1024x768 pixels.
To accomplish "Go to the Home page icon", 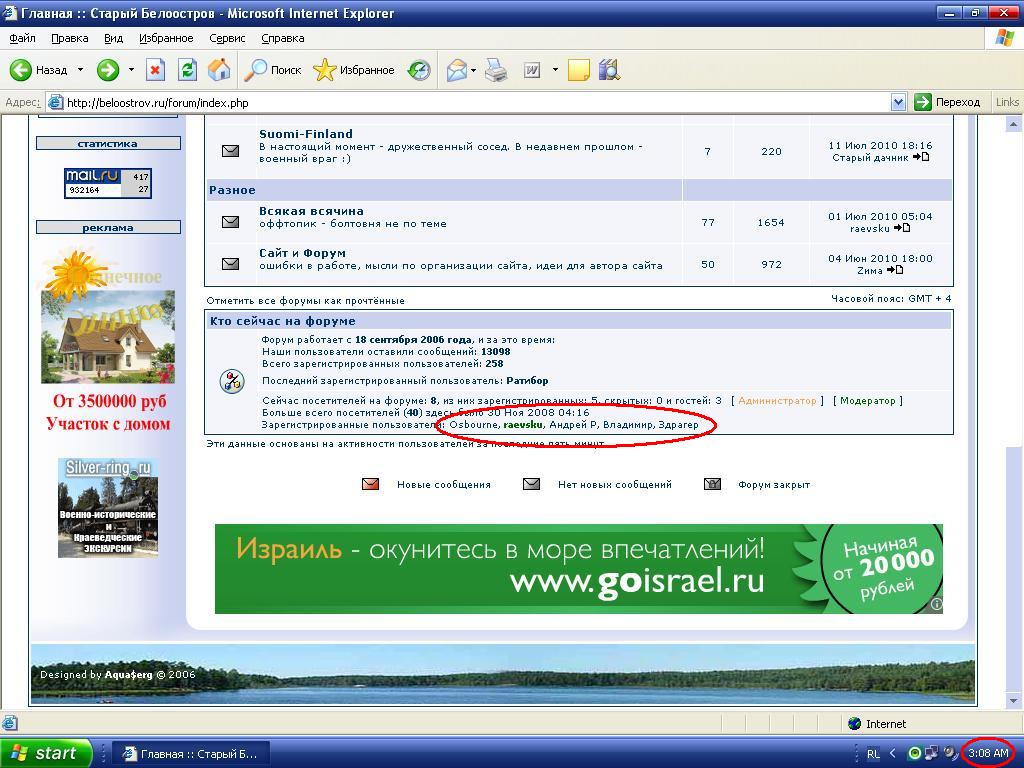I will (219, 70).
